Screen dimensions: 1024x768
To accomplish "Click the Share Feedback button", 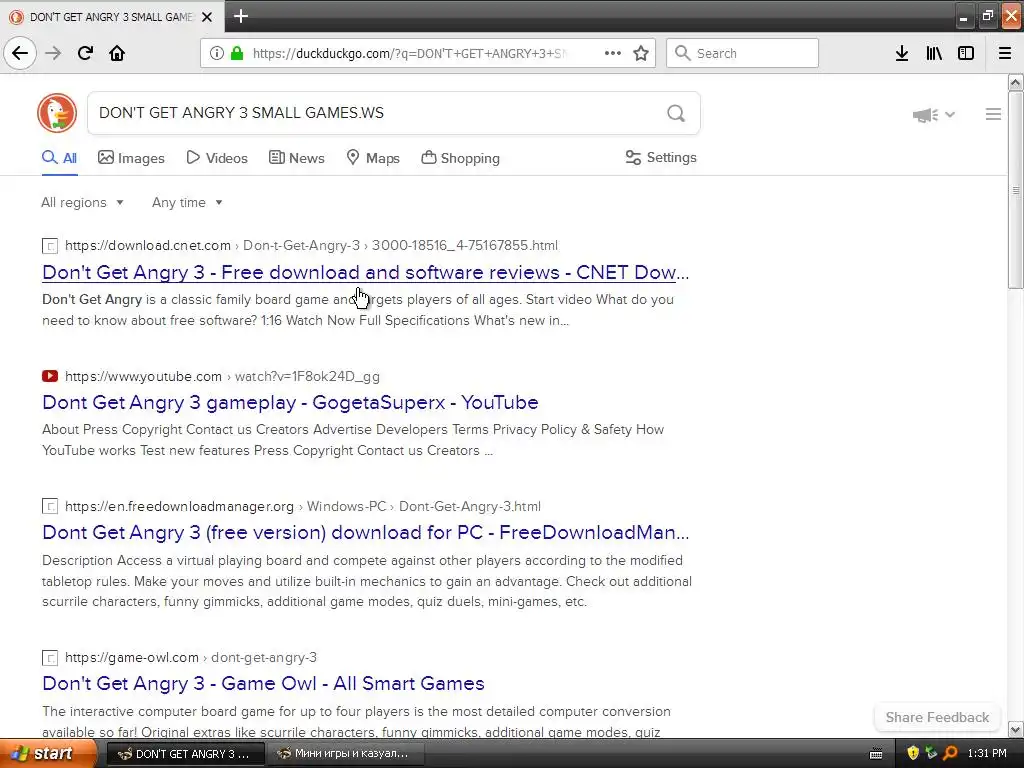I will tap(937, 717).
